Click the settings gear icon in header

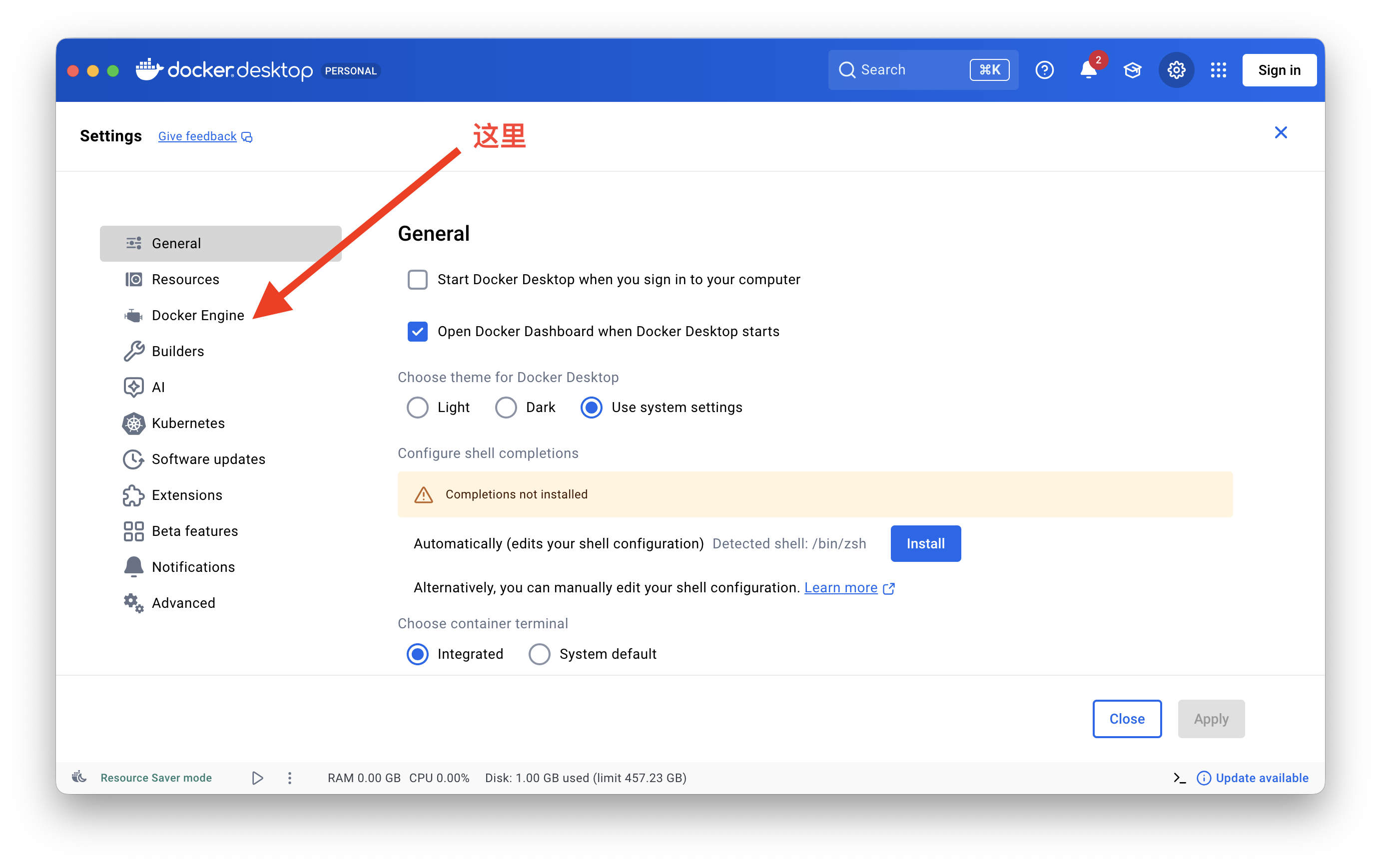click(x=1176, y=70)
